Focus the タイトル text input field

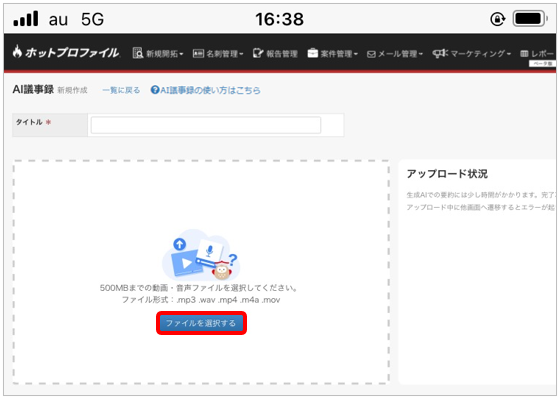click(x=206, y=125)
